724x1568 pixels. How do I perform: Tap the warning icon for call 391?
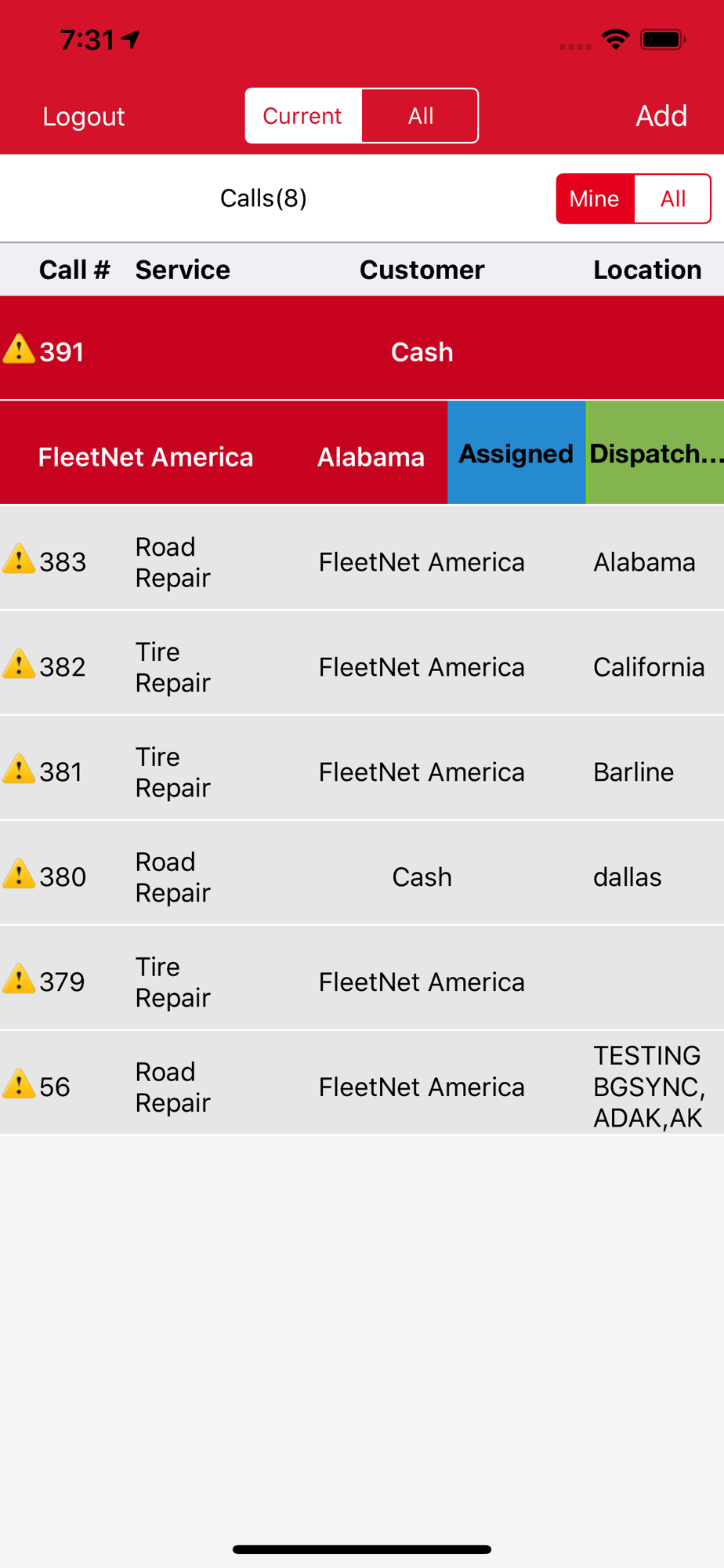(19, 350)
